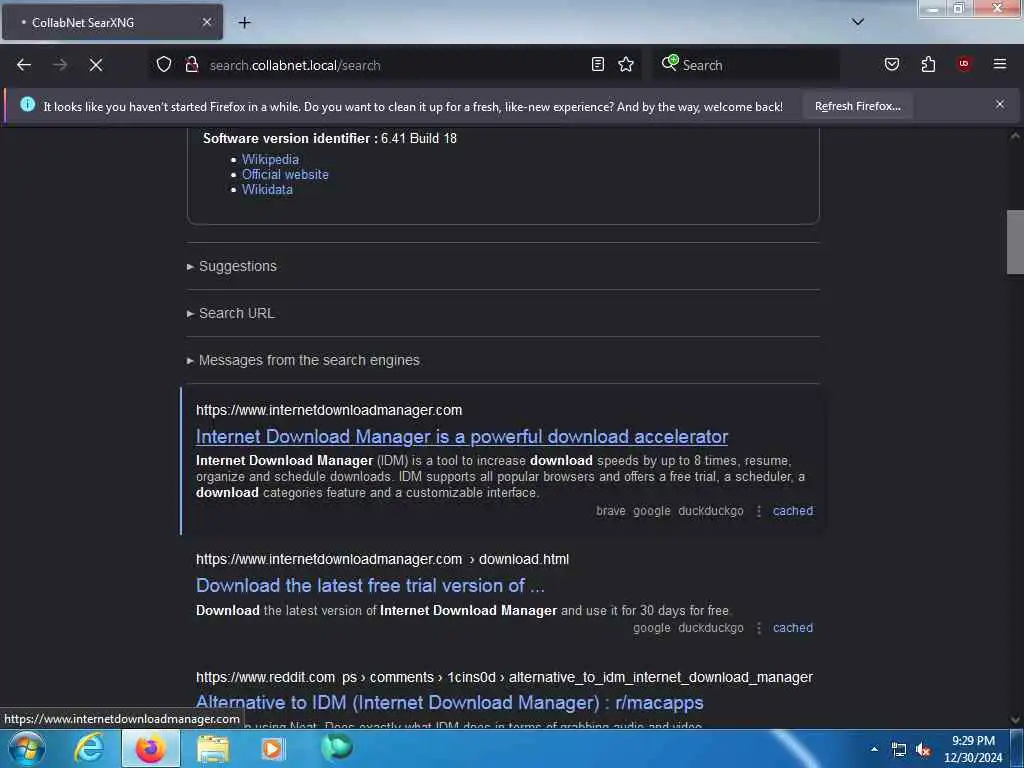Open the Firefox application menu
Viewport: 1024px width, 768px height.
1000,64
